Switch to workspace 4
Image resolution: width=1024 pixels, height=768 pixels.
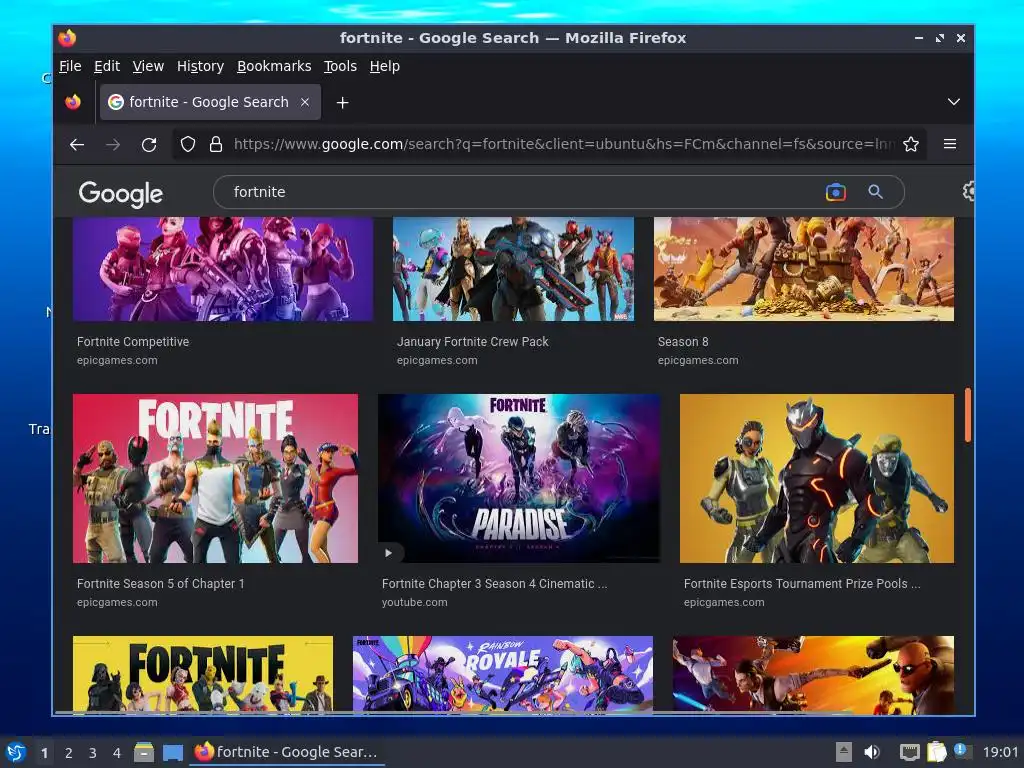click(x=117, y=753)
